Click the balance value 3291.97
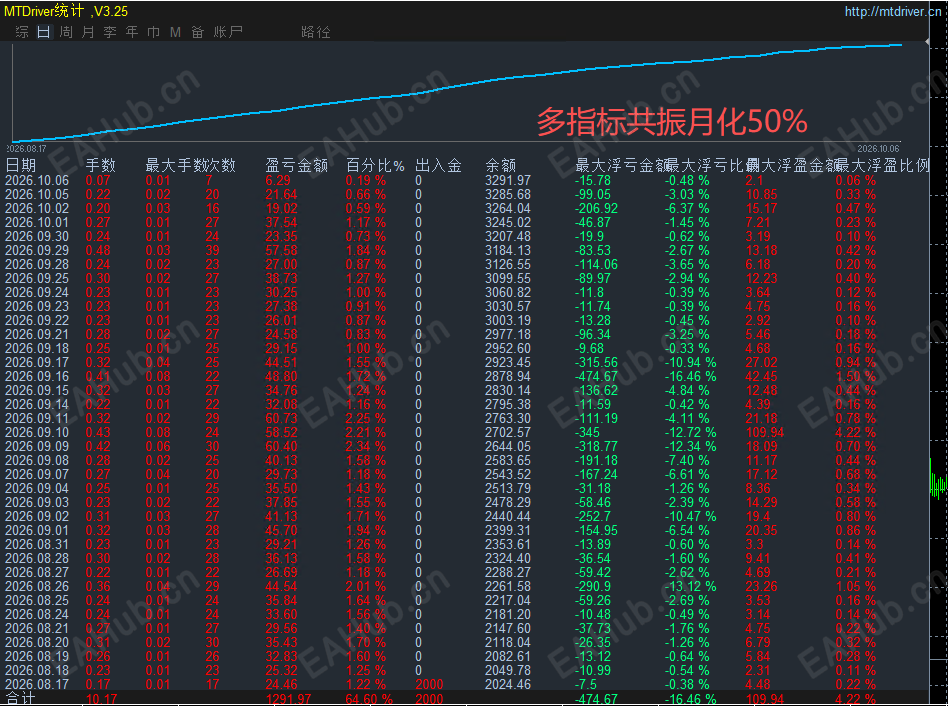The width and height of the screenshot is (948, 706). tap(508, 180)
